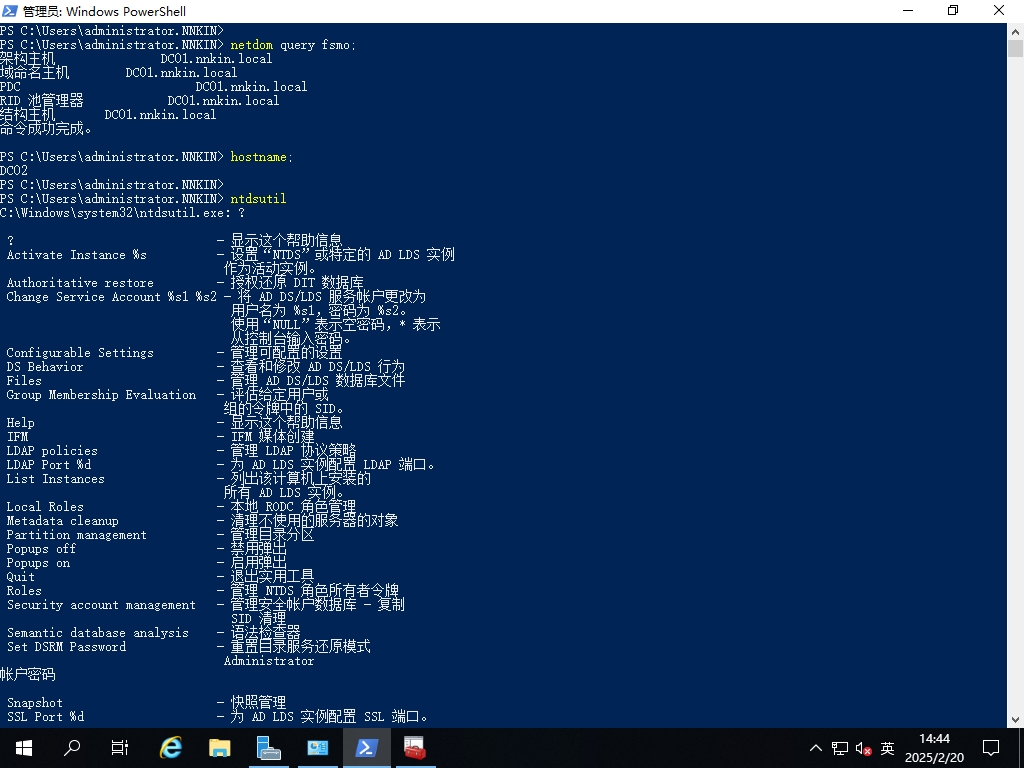
Task: Select the PowerShell taskbar icon
Action: click(366, 747)
